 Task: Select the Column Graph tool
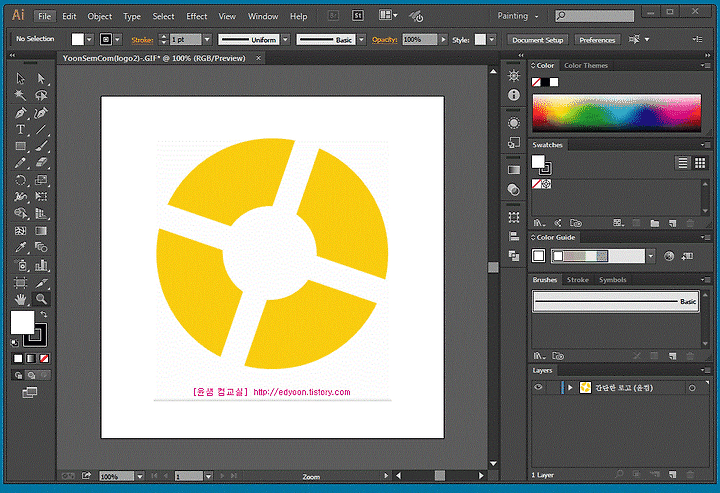point(41,265)
